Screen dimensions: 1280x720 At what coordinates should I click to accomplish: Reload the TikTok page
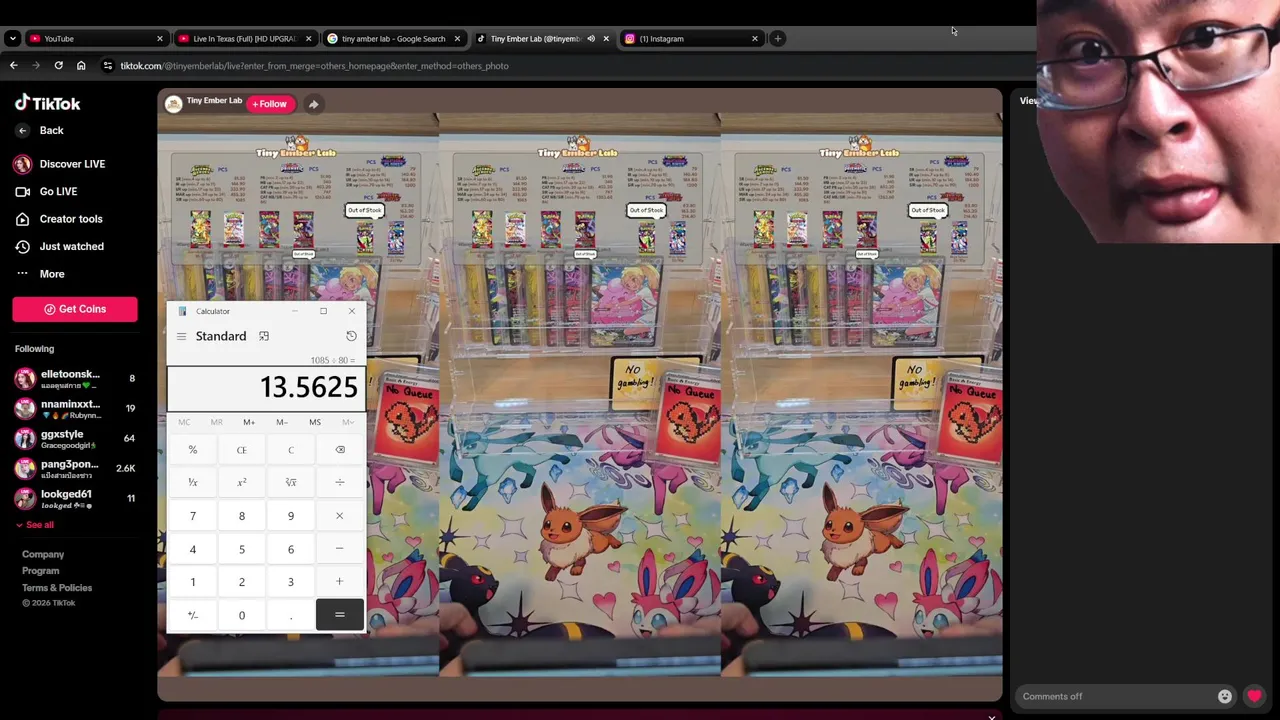tap(58, 66)
